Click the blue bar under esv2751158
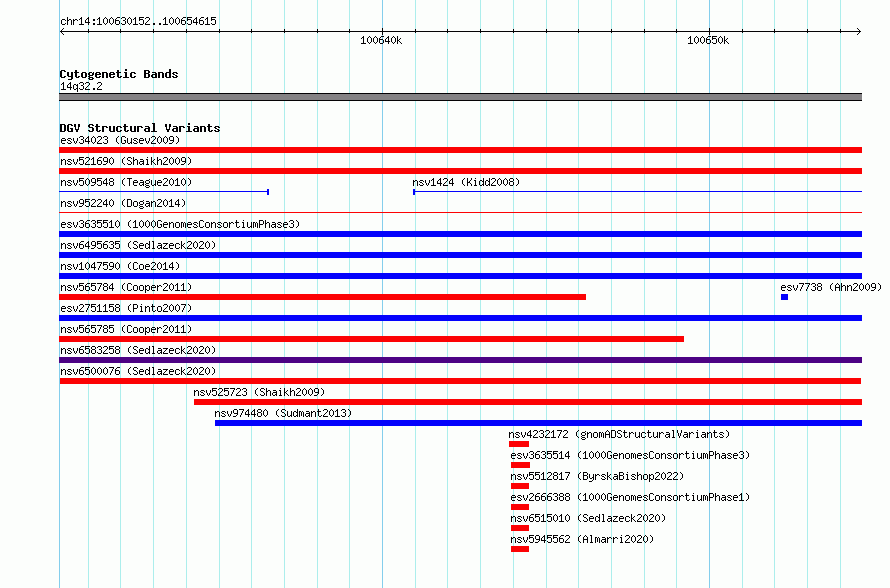The width and height of the screenshot is (890, 588). point(460,318)
